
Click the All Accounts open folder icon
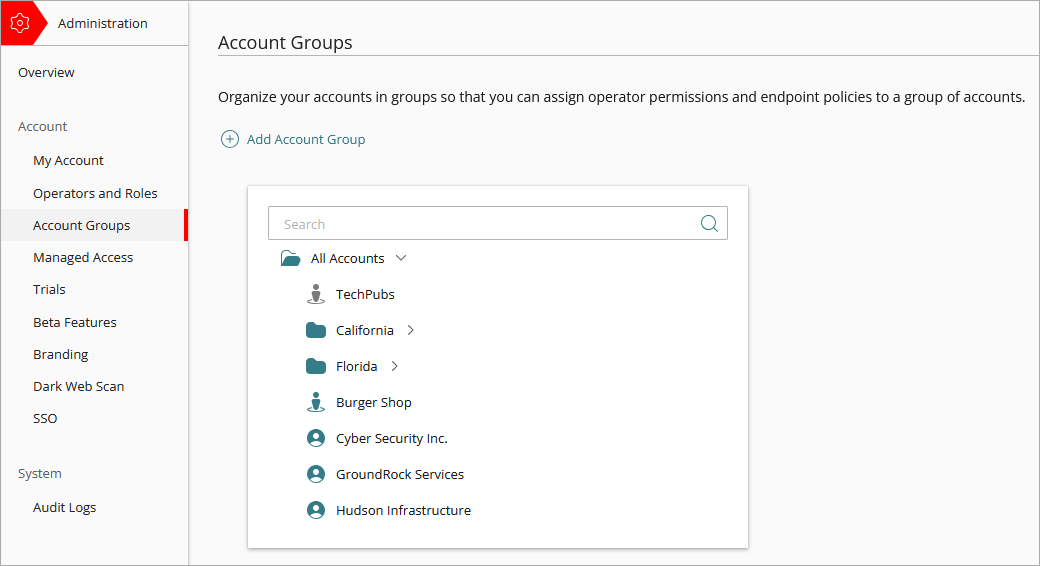pos(291,258)
